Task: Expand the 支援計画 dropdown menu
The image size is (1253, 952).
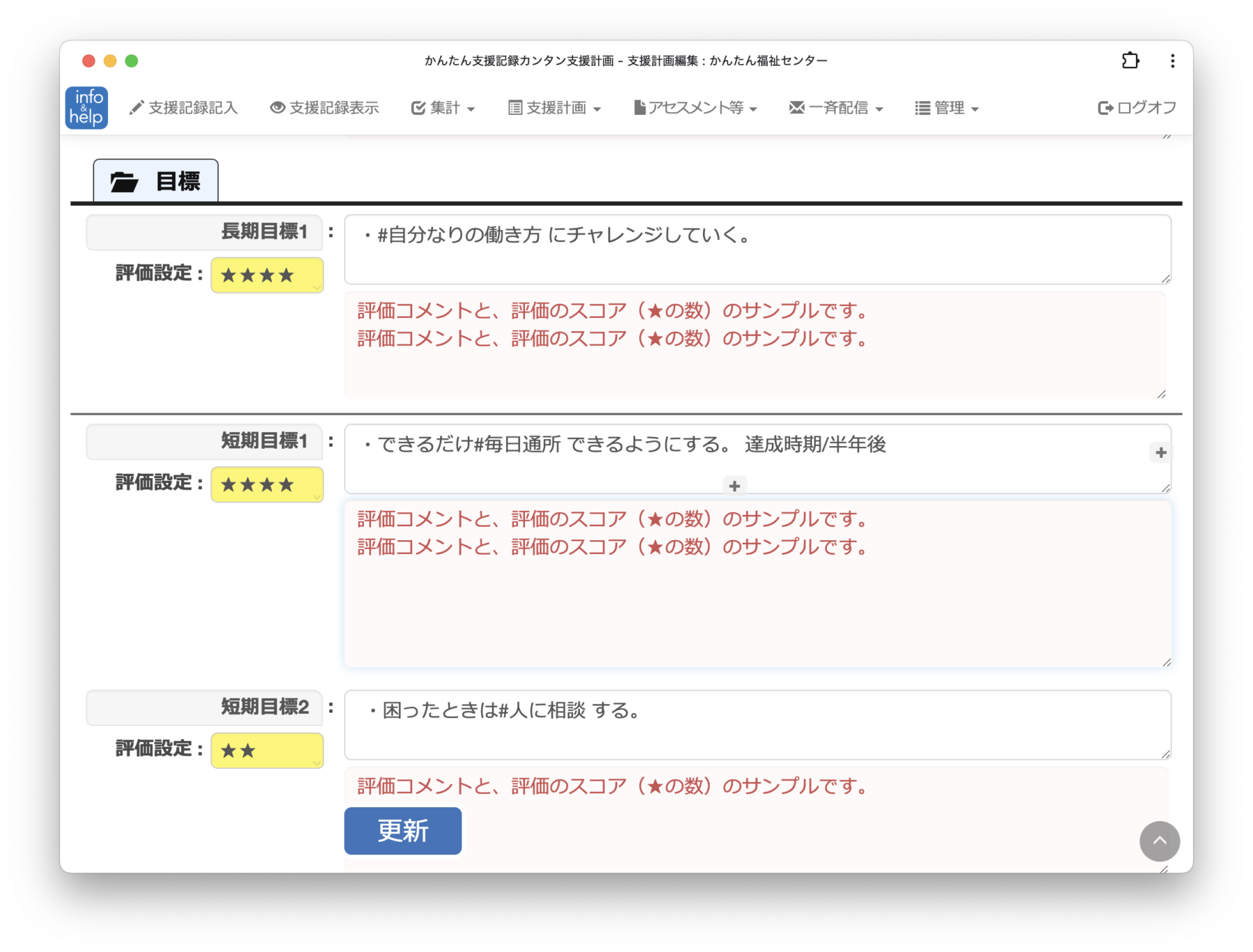Action: (x=555, y=108)
